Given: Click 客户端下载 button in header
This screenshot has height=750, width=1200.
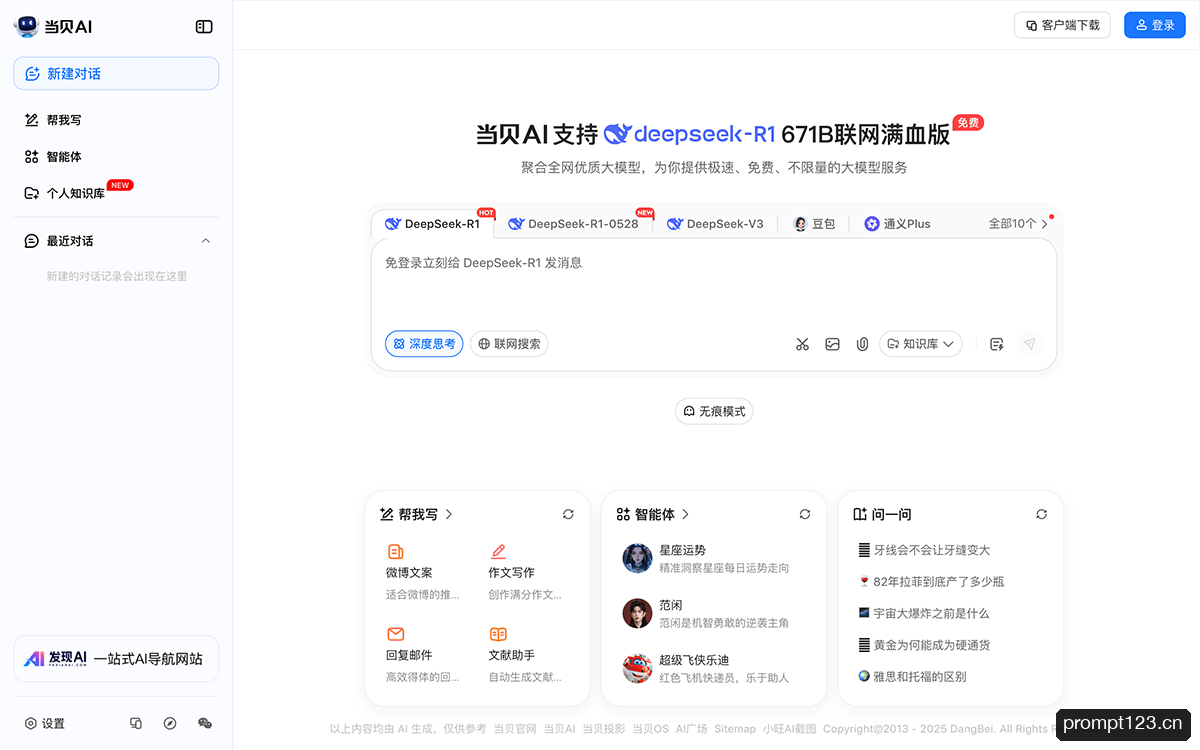Looking at the screenshot, I should [1062, 25].
